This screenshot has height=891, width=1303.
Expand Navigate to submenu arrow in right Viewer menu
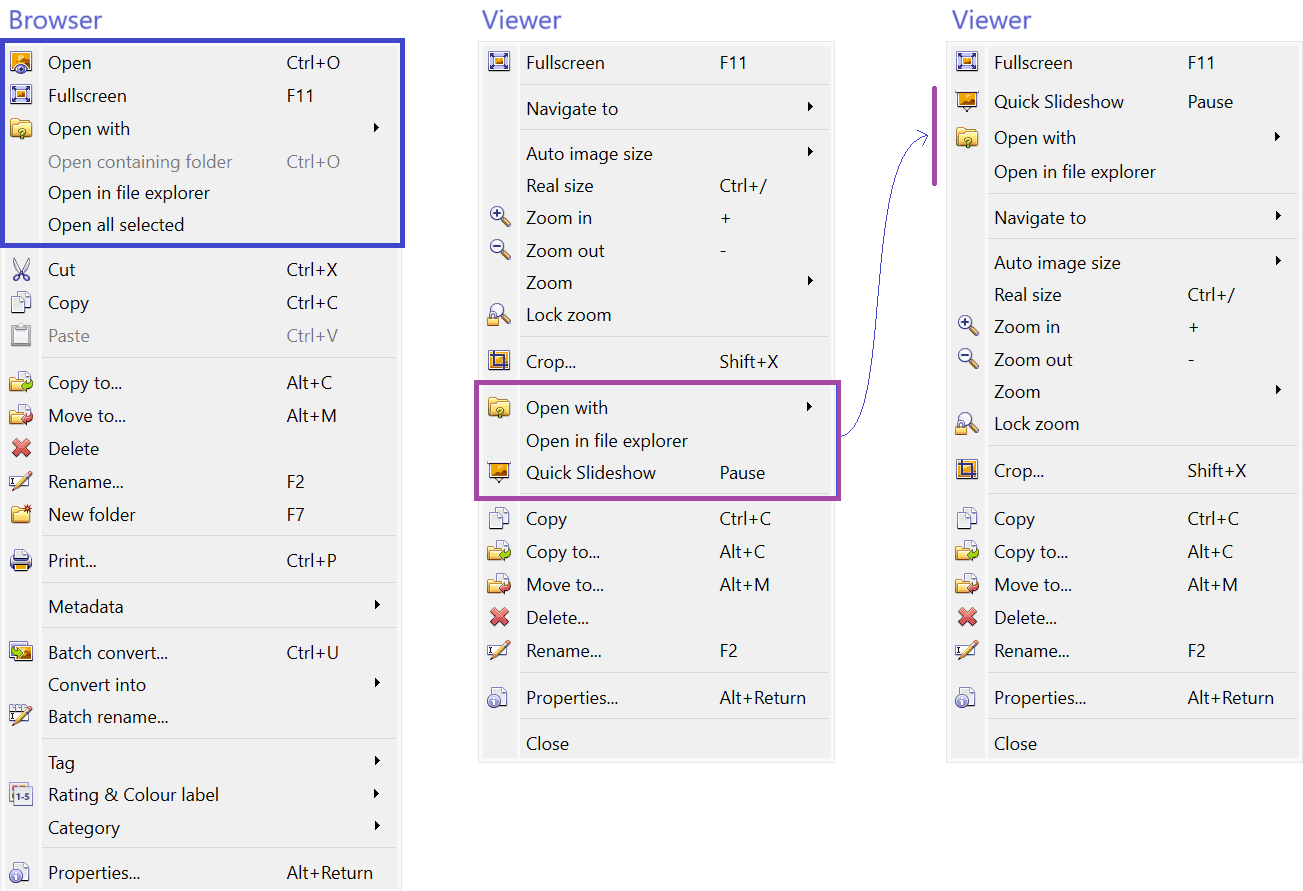tap(1278, 217)
